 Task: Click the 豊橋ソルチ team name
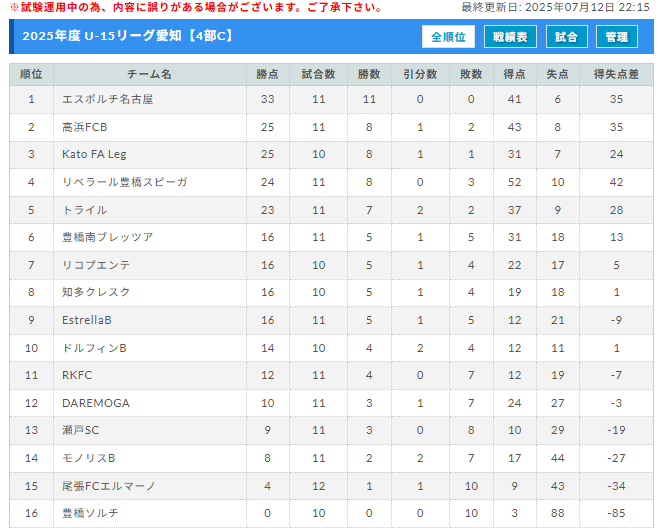coord(90,513)
